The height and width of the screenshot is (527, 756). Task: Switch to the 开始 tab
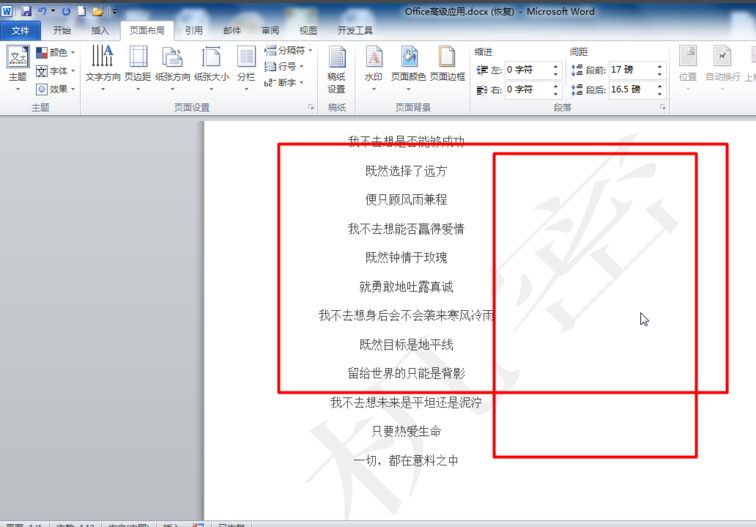(x=62, y=30)
